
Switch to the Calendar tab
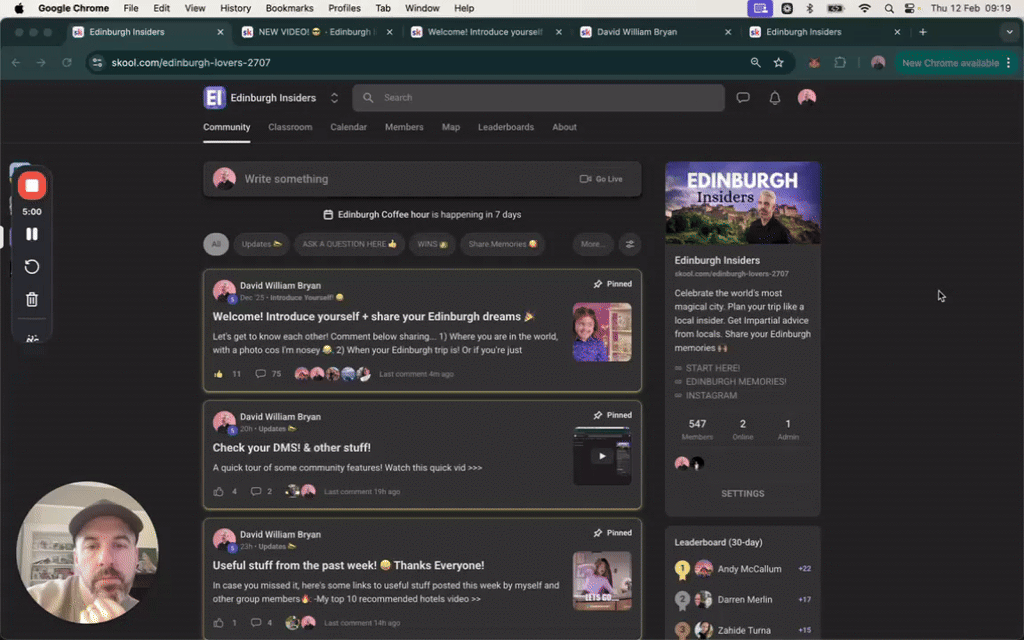pyautogui.click(x=348, y=127)
